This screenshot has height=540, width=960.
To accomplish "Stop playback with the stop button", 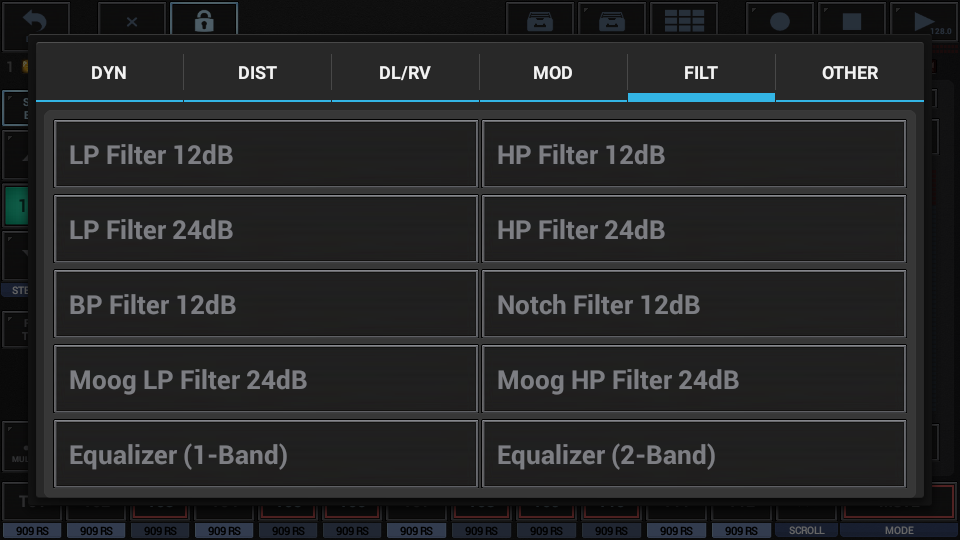I will [852, 22].
